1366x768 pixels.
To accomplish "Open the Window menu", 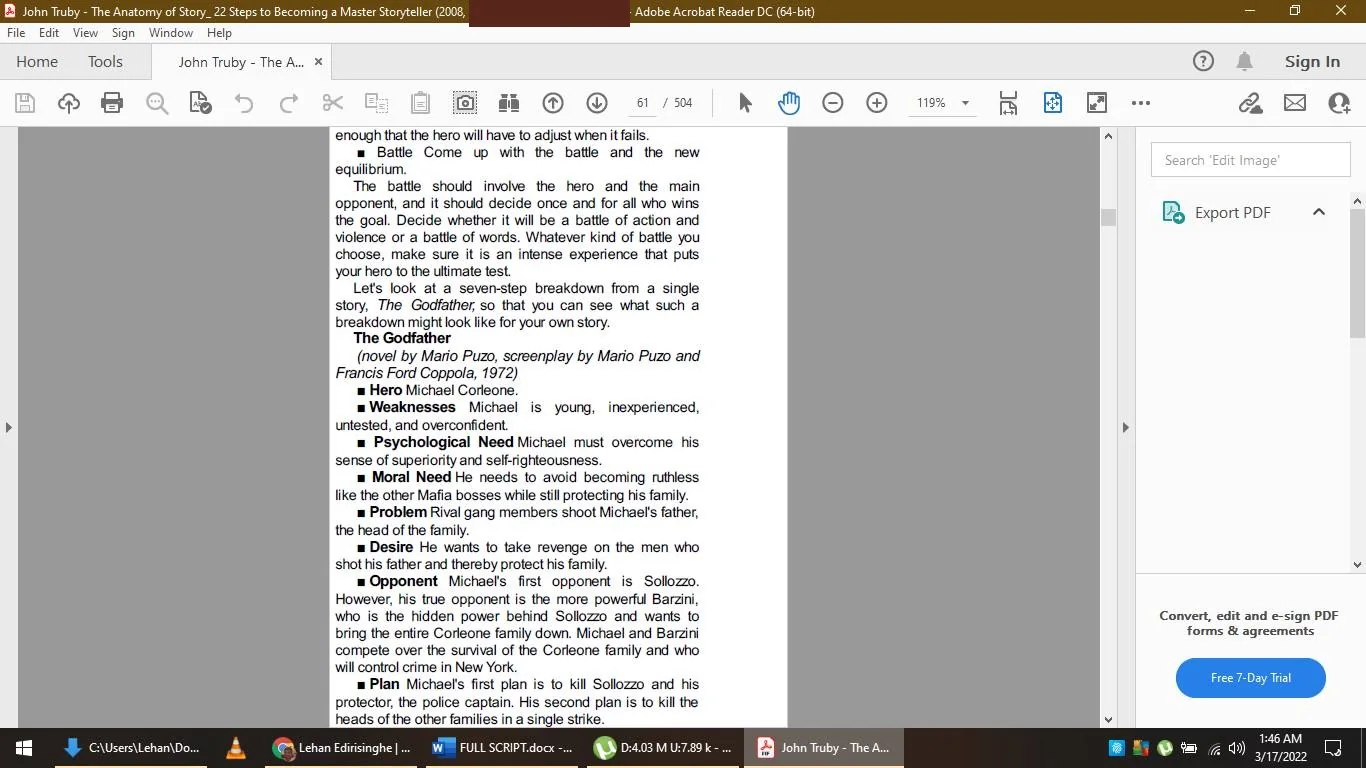I will [171, 33].
